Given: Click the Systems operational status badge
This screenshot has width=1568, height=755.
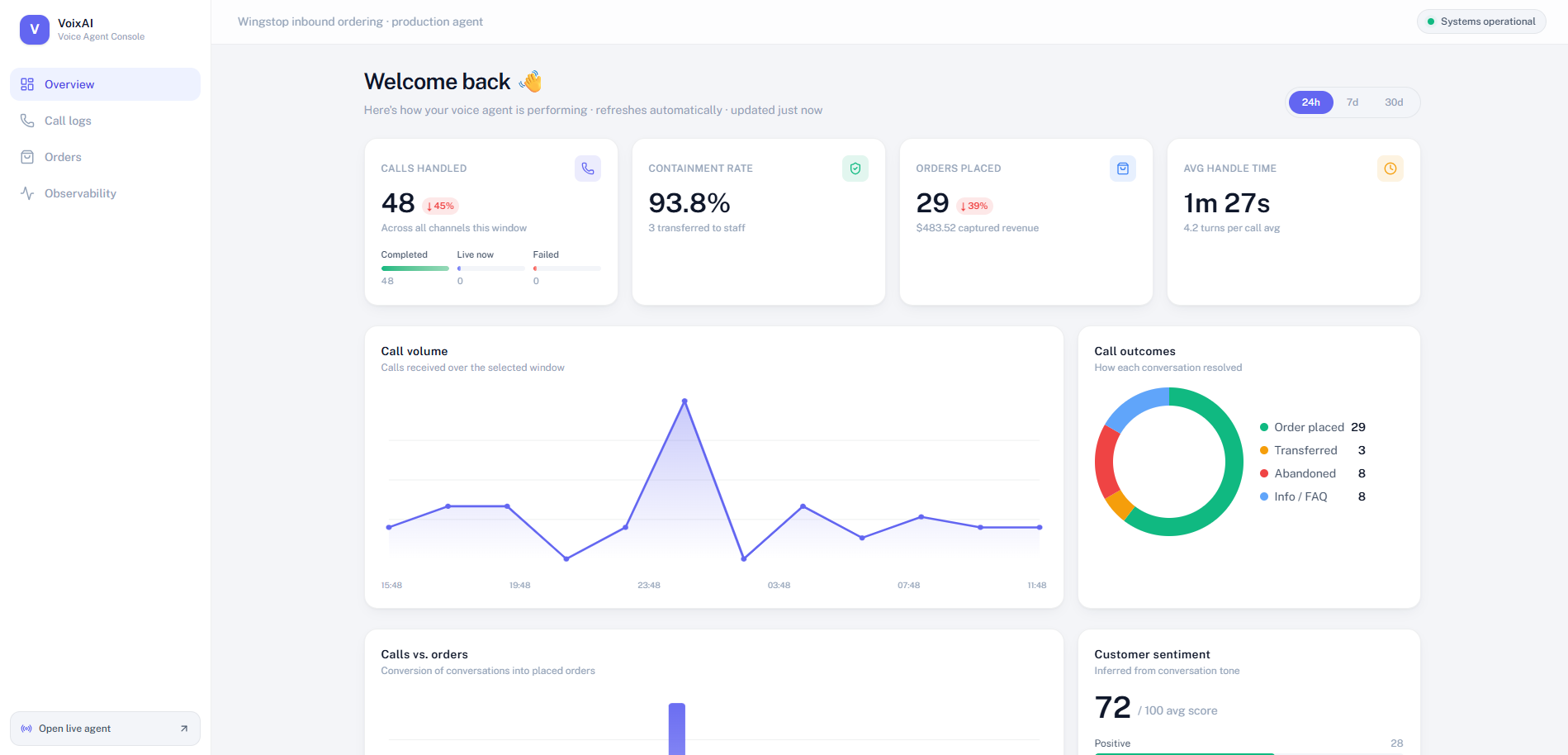Looking at the screenshot, I should pos(1481,21).
